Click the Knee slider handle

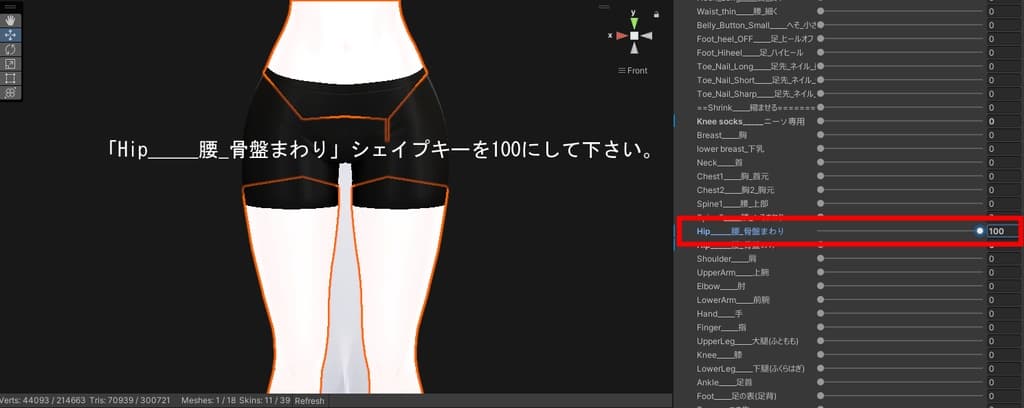(x=821, y=354)
